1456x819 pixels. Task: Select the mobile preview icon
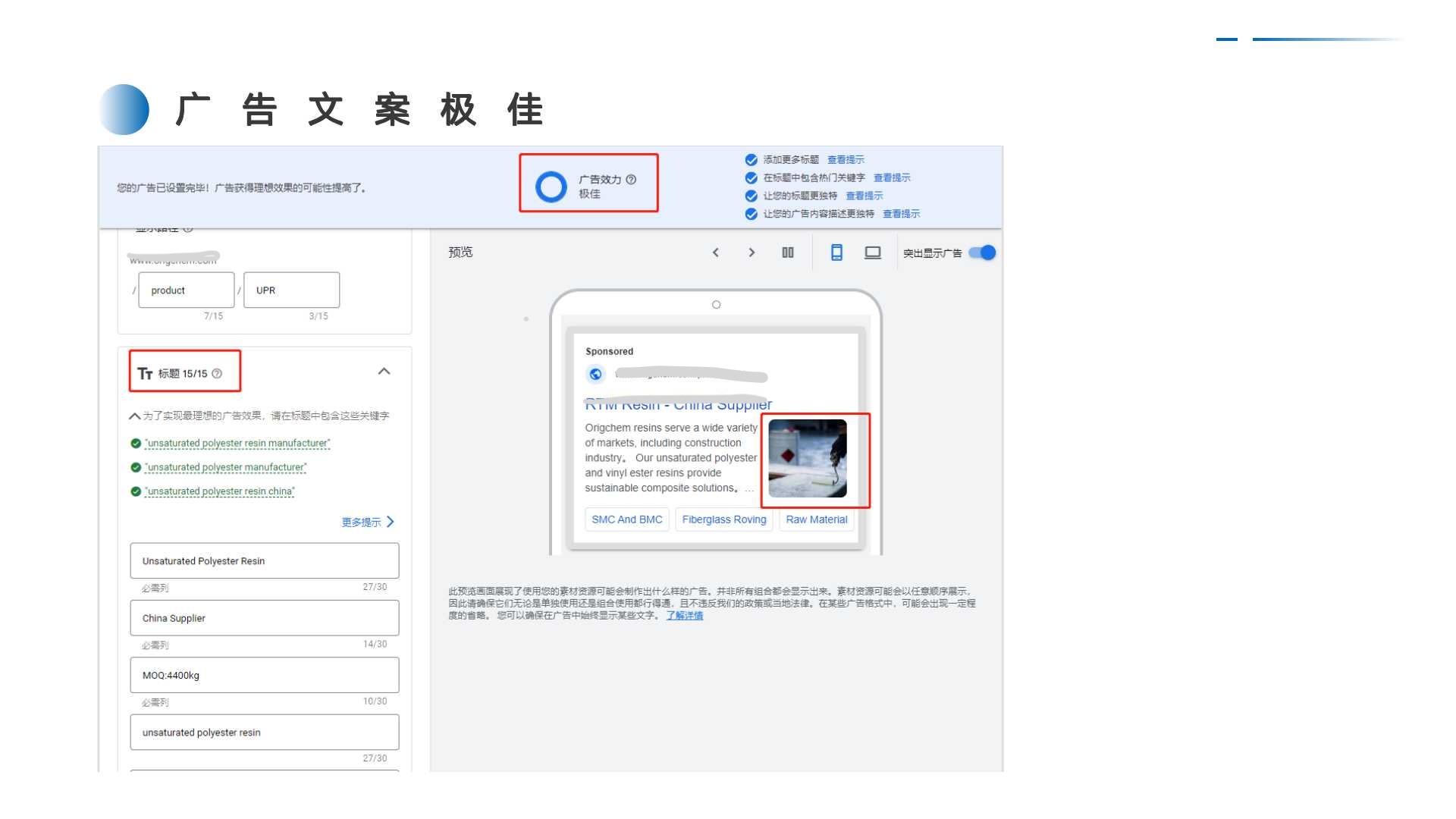836,253
